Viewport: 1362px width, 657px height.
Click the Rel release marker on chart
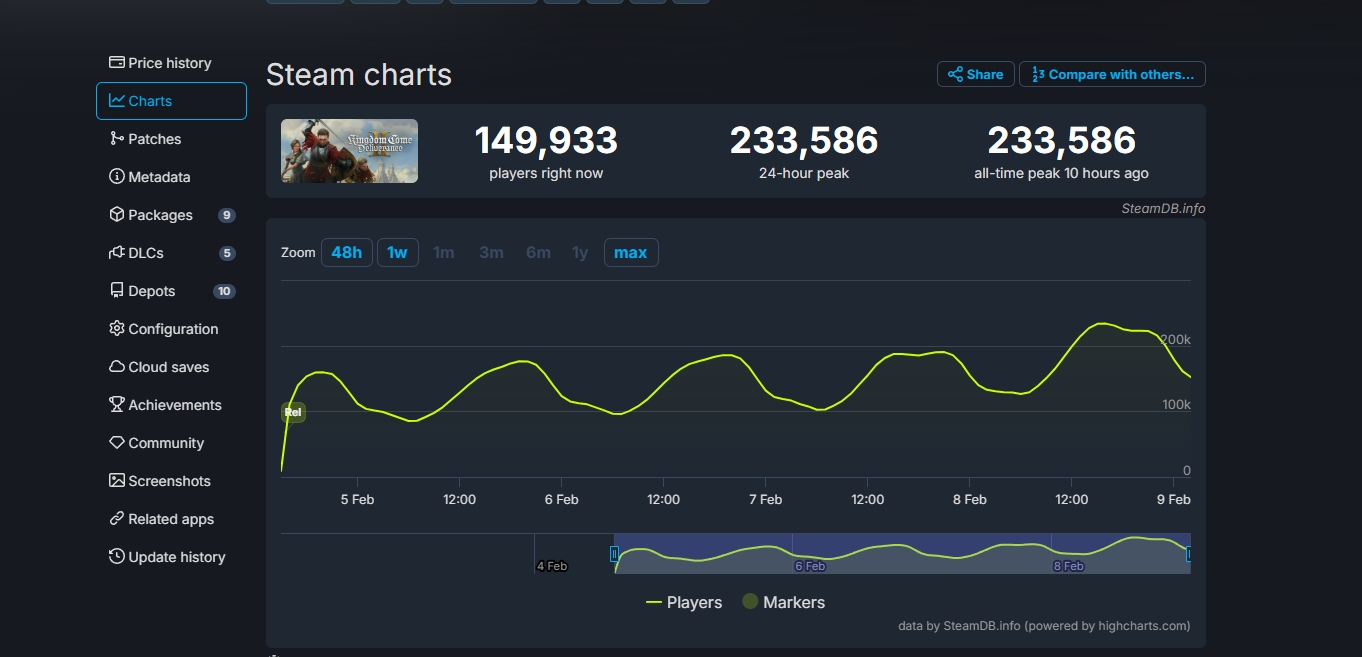click(x=293, y=412)
